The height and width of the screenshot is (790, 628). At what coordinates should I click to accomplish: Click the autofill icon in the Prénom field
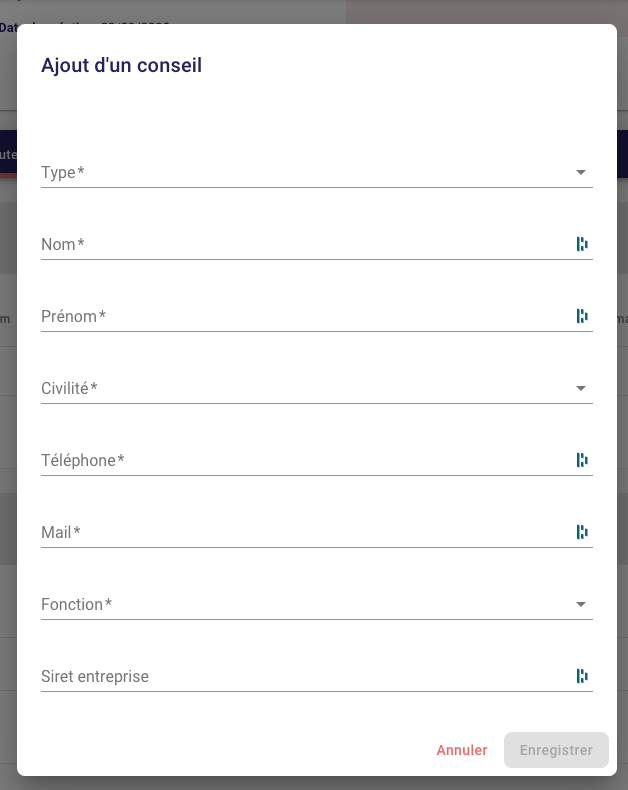tap(581, 316)
